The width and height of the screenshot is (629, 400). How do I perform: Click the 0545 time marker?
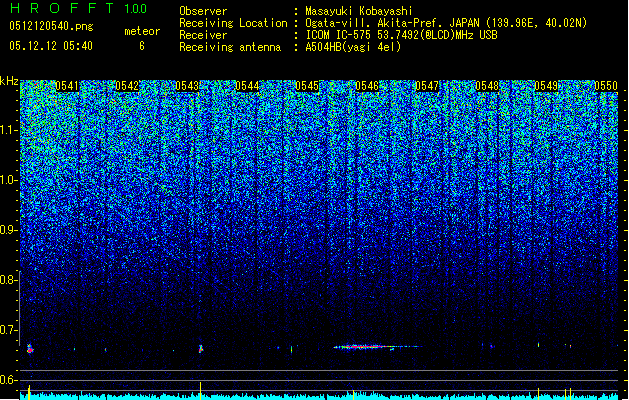point(307,86)
